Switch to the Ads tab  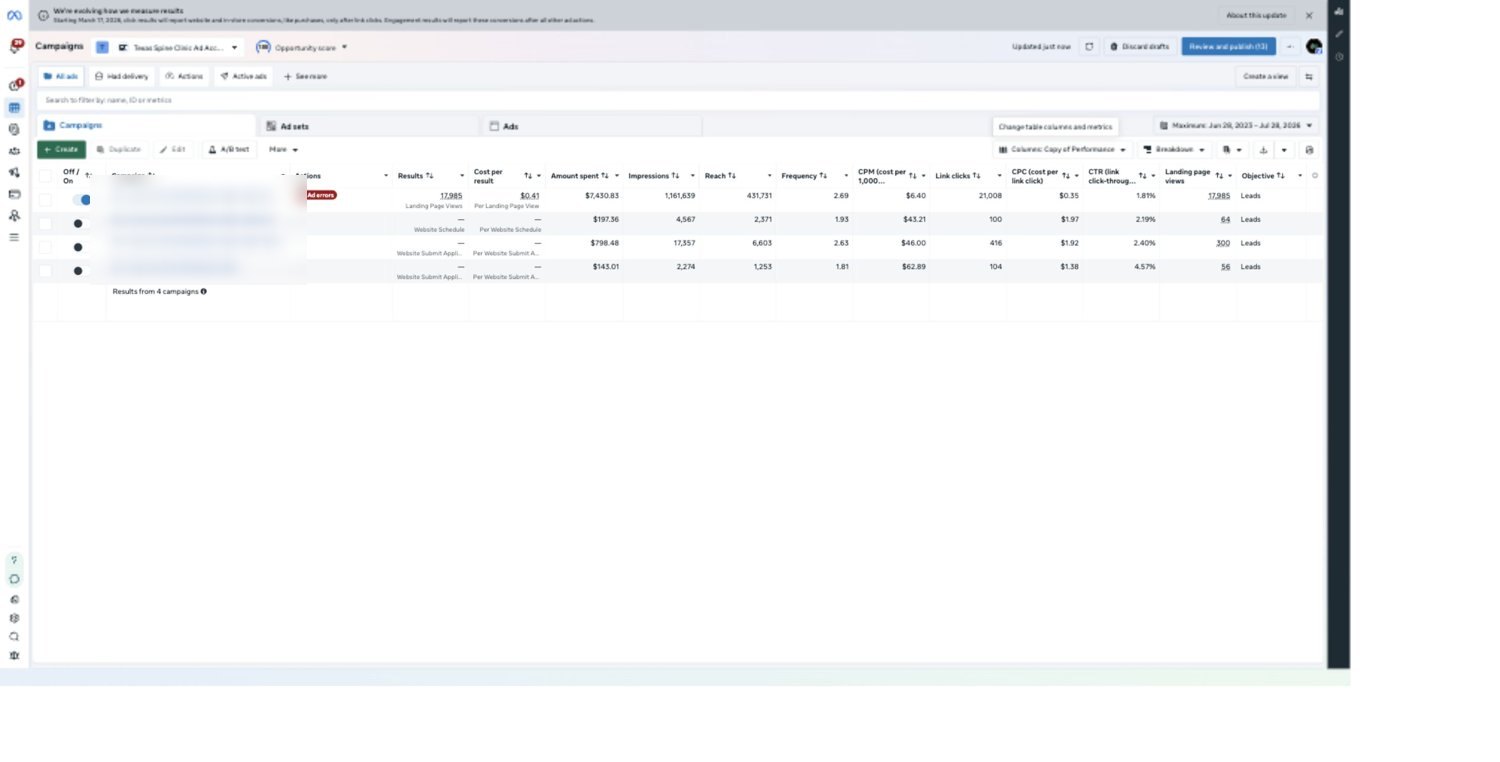[592, 126]
